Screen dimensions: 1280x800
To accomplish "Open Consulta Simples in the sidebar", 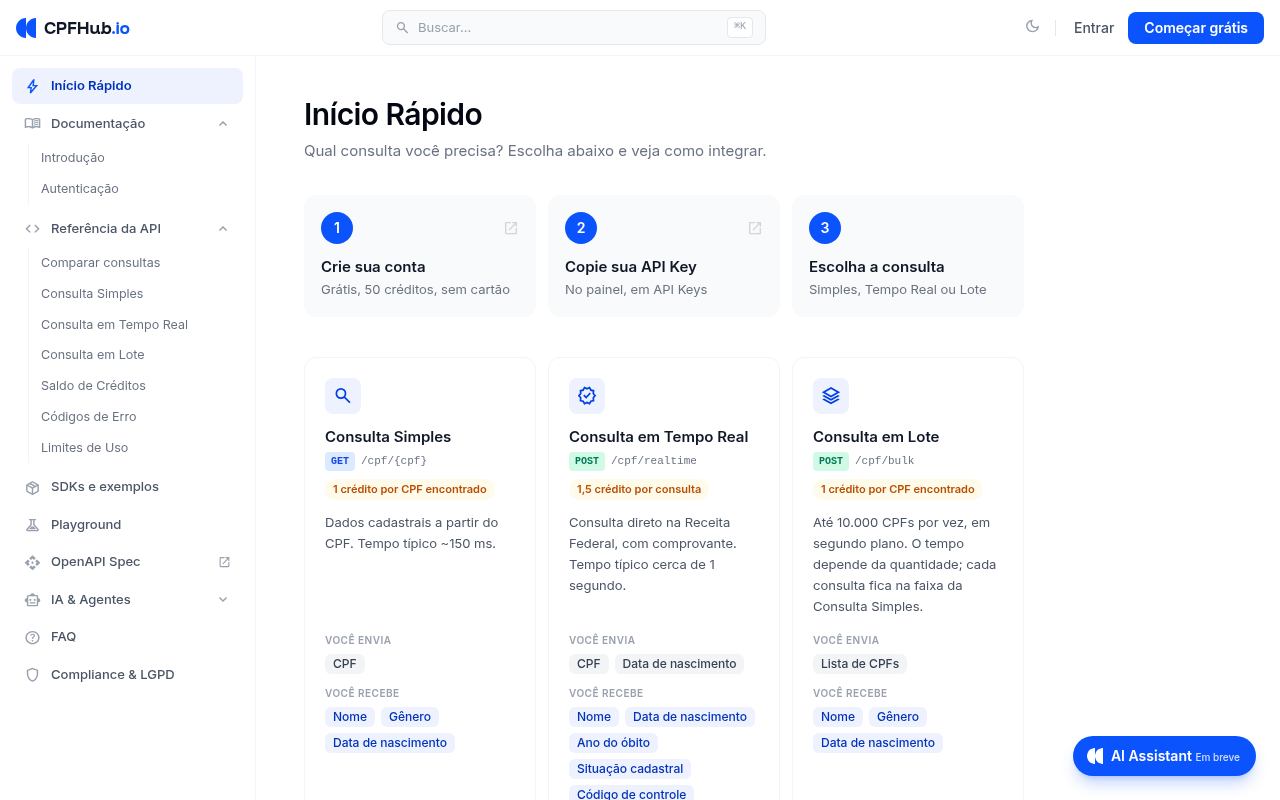I will click(x=92, y=294).
